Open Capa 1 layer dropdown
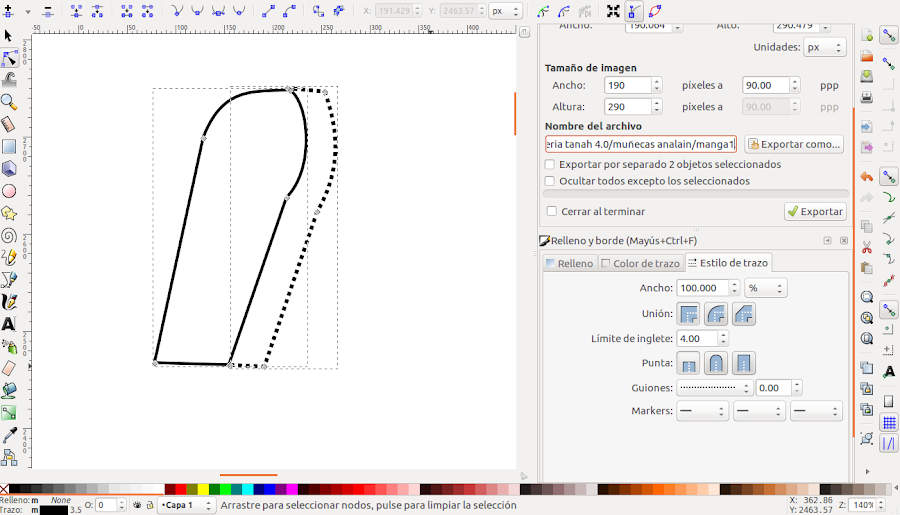Screen dimensions: 900x515 click(187, 505)
